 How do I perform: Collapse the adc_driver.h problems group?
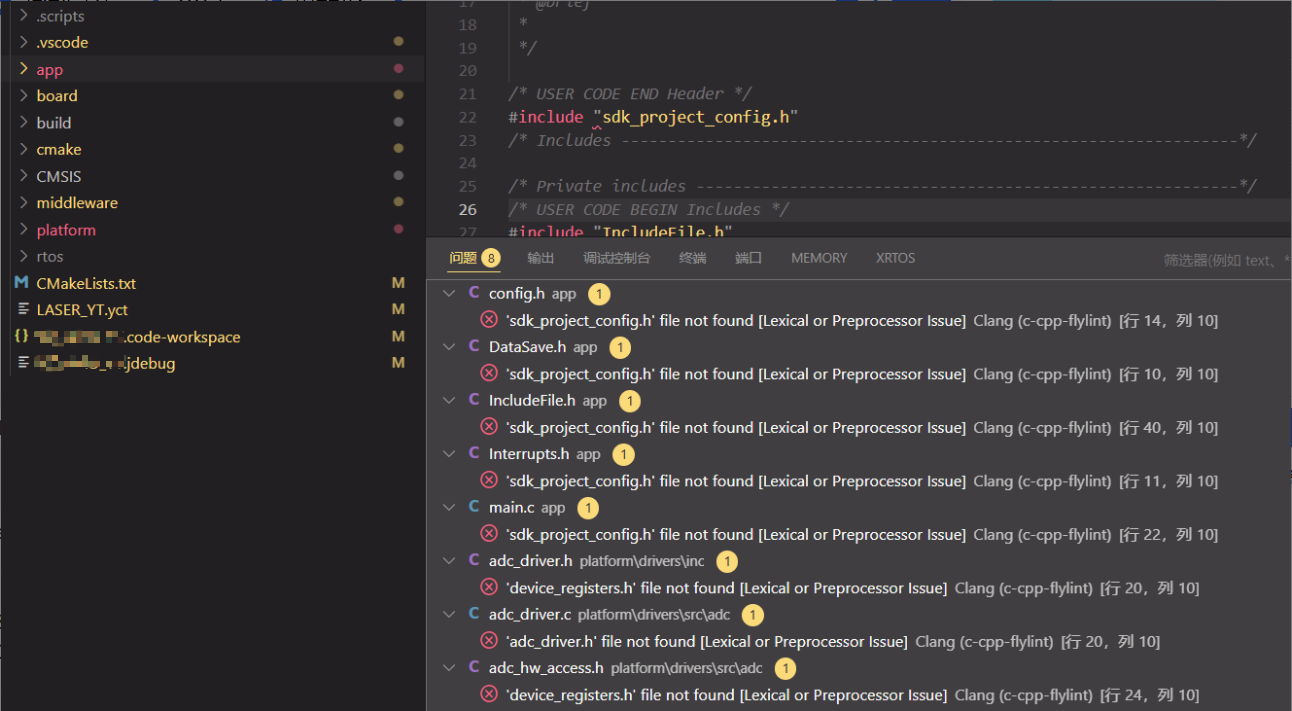click(x=450, y=561)
